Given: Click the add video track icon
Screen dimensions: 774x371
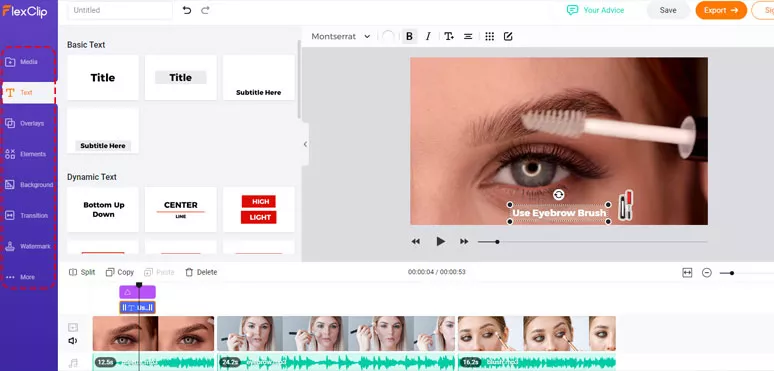Looking at the screenshot, I should click(73, 327).
